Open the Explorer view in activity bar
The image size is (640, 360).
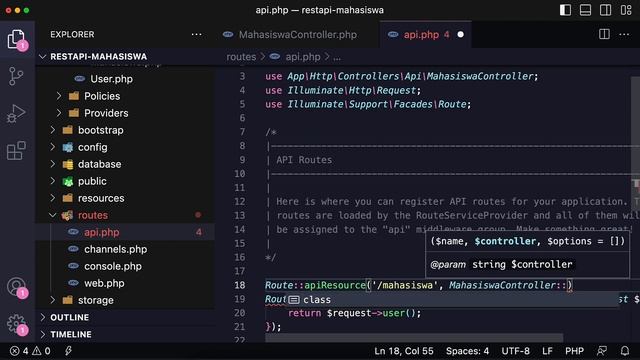coord(16,40)
